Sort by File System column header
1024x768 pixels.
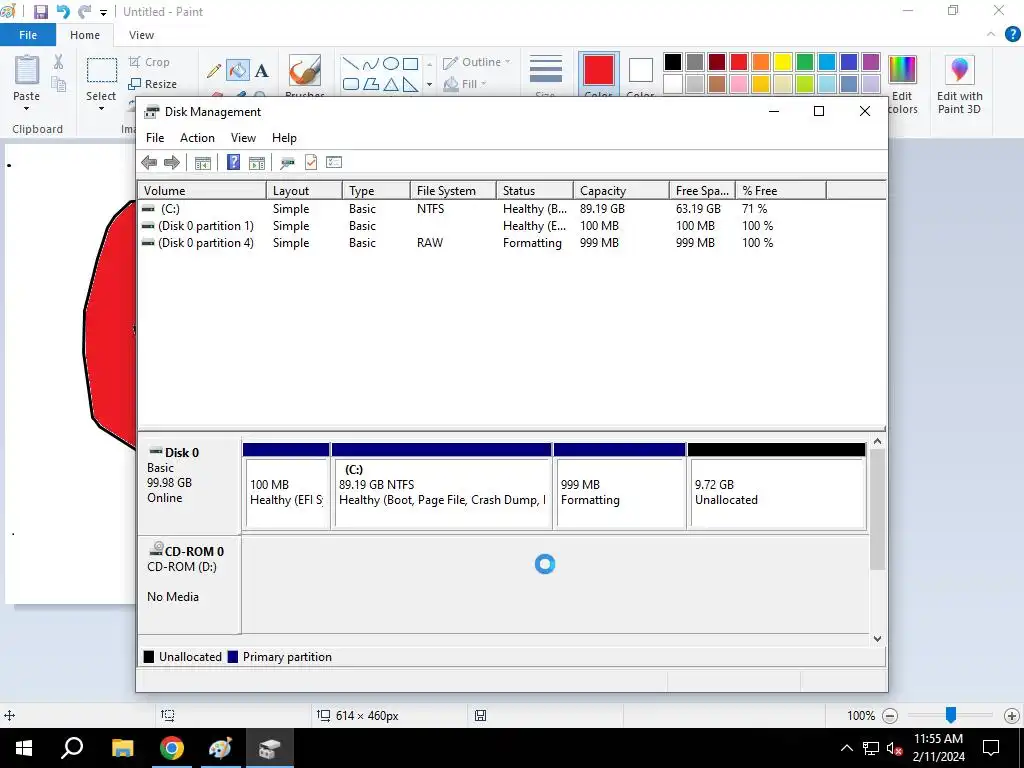tap(453, 191)
